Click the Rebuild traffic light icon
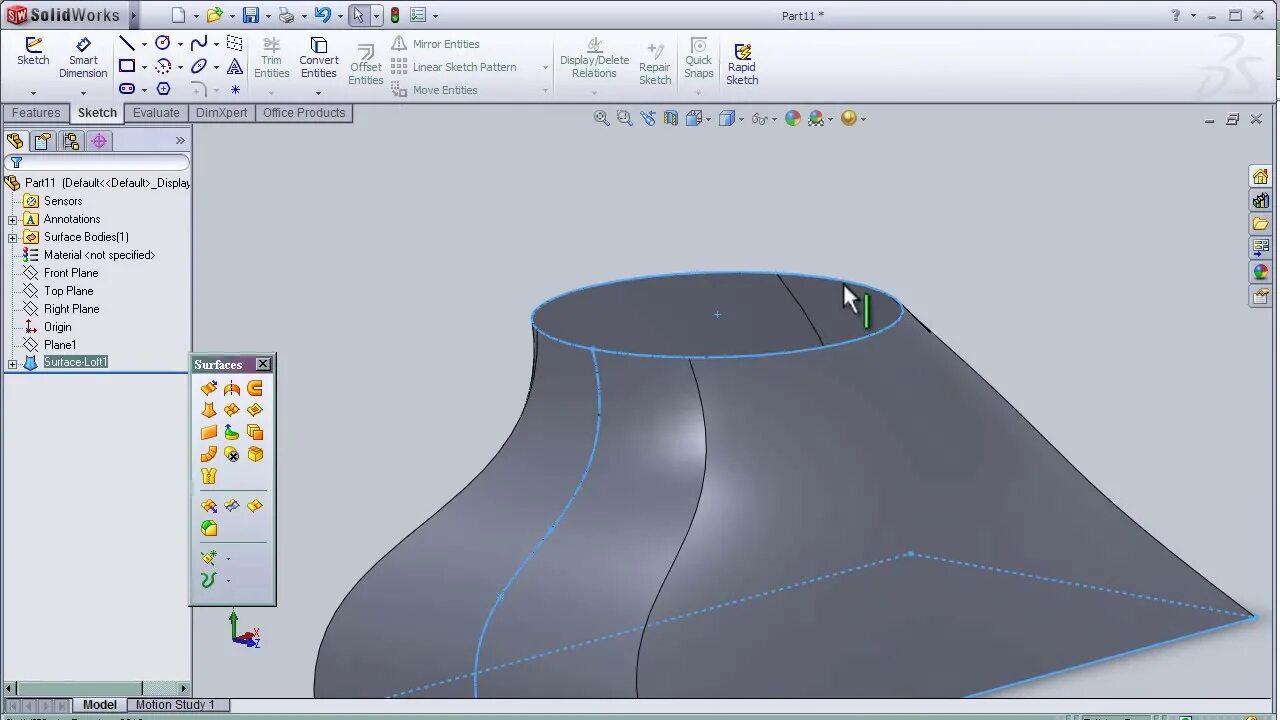This screenshot has width=1280, height=720. (395, 15)
